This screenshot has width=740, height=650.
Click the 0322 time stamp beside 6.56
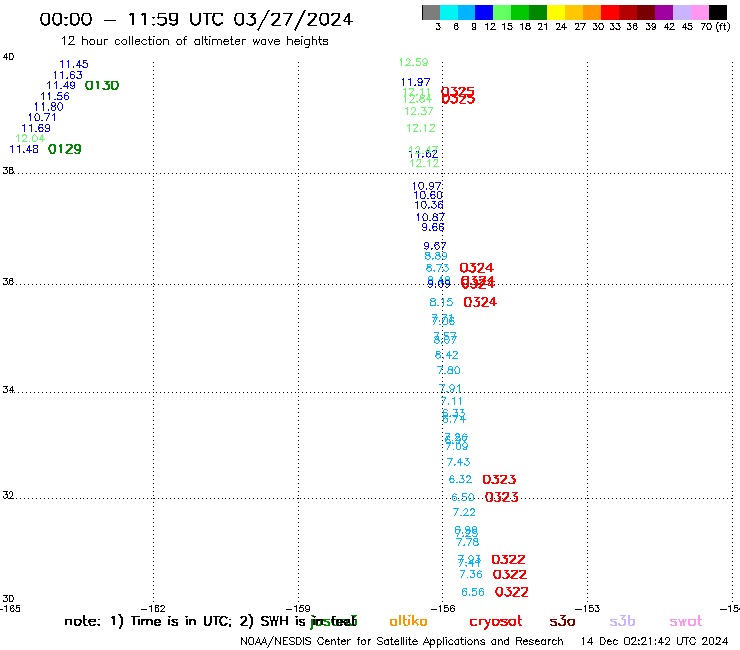click(x=512, y=592)
